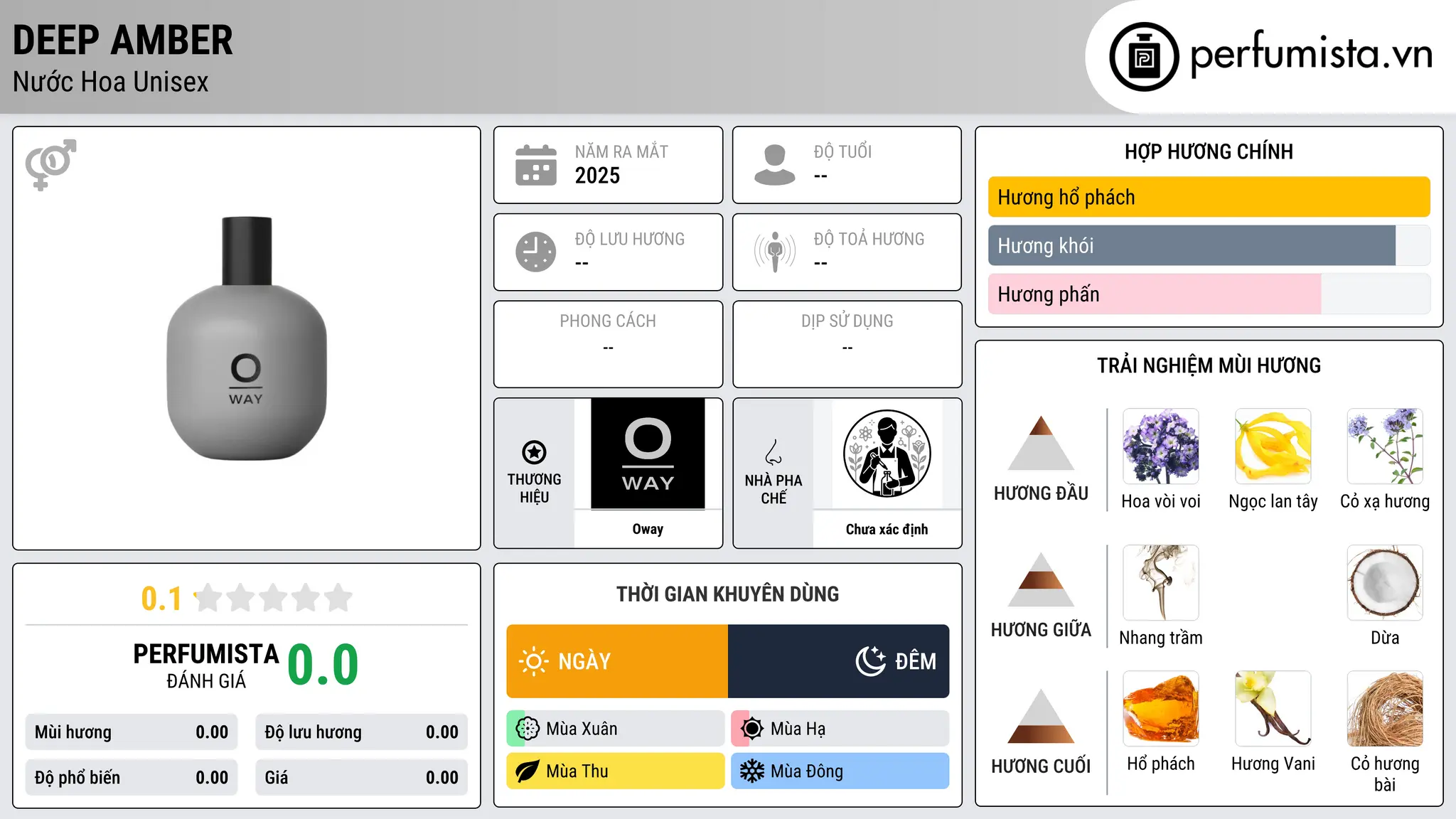Click the perfumista.vn bottle logo icon
The image size is (1456, 819).
(x=1144, y=57)
